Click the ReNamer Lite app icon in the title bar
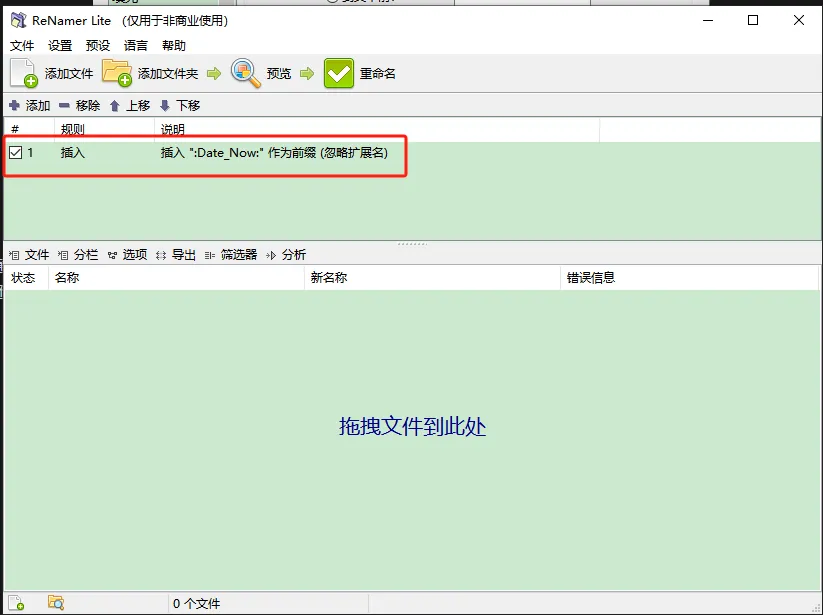 point(18,20)
